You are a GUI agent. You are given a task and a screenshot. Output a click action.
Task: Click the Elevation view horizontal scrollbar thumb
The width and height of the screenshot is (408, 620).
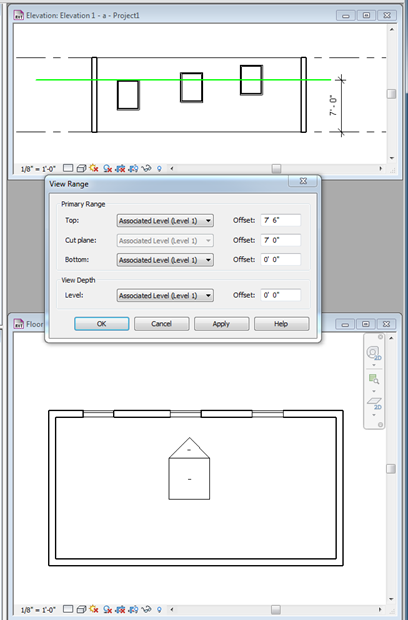click(276, 169)
